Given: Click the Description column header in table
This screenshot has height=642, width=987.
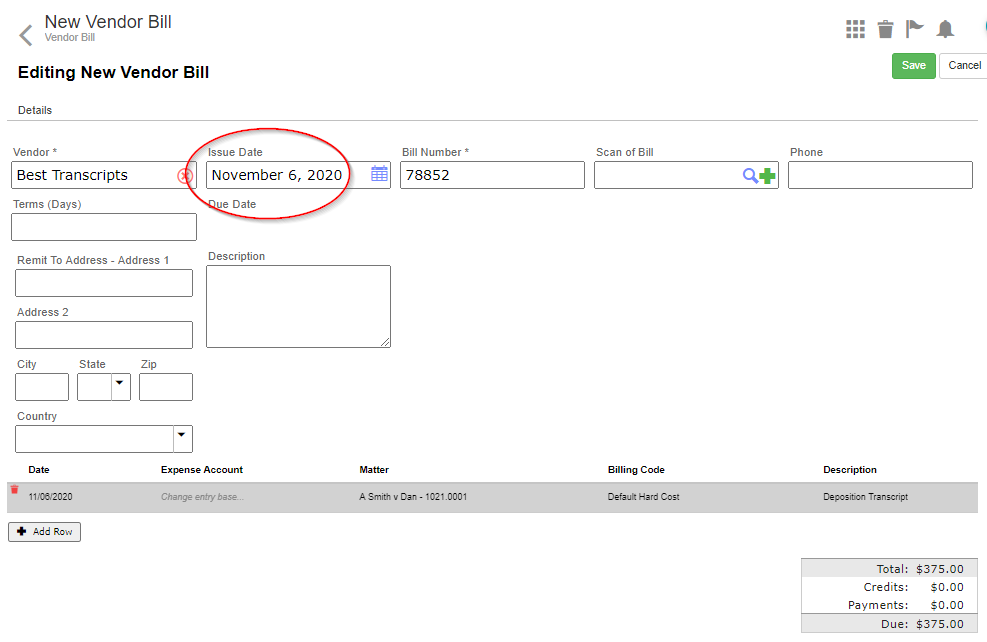Looking at the screenshot, I should click(850, 470).
